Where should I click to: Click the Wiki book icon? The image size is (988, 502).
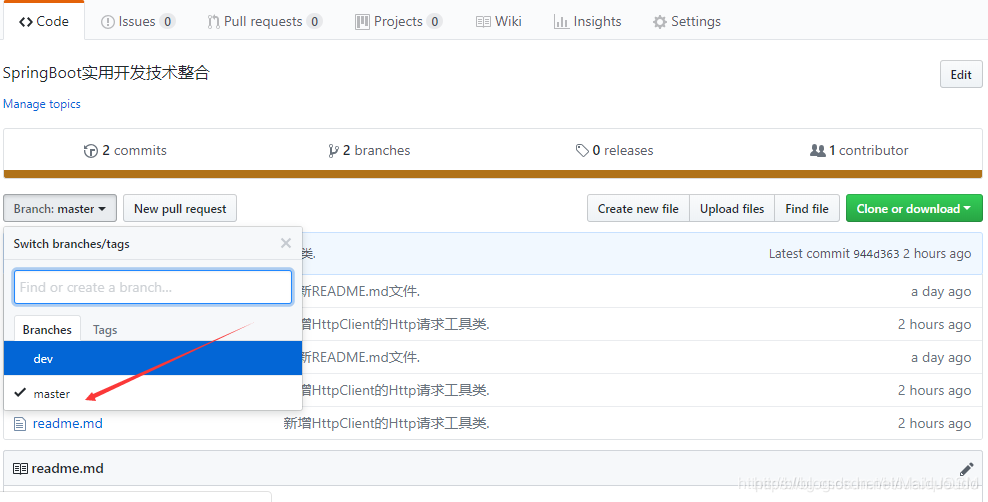(483, 22)
